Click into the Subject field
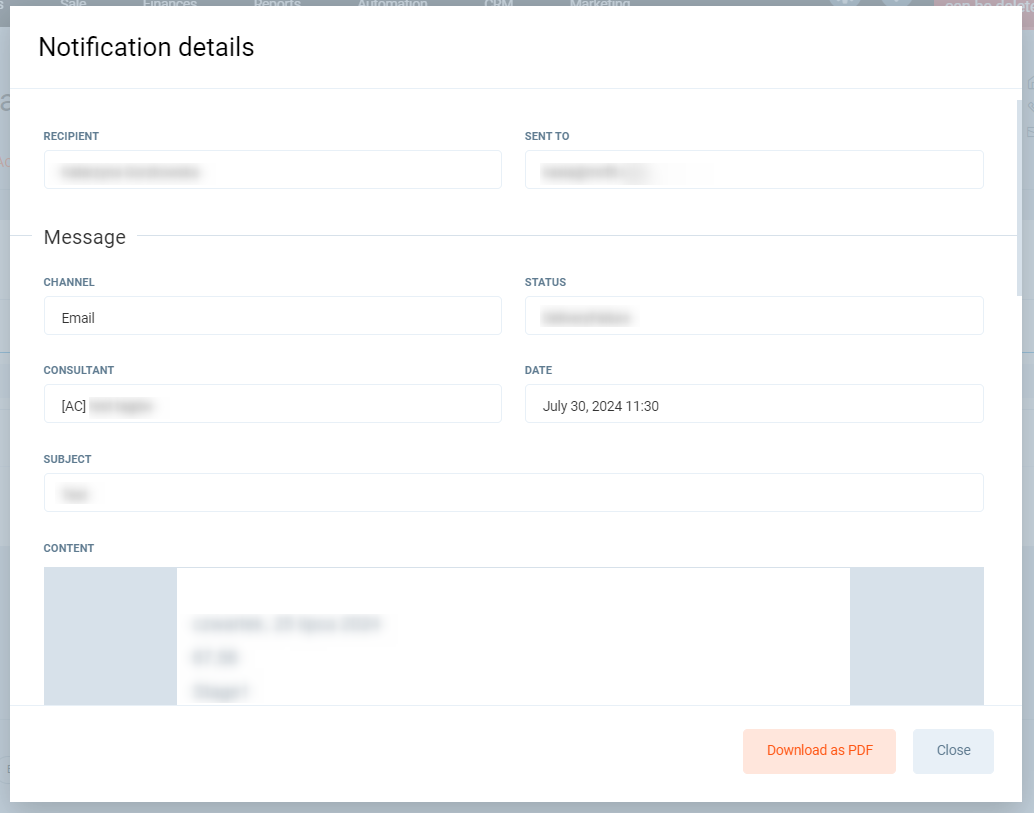The width and height of the screenshot is (1034, 813). pos(513,493)
